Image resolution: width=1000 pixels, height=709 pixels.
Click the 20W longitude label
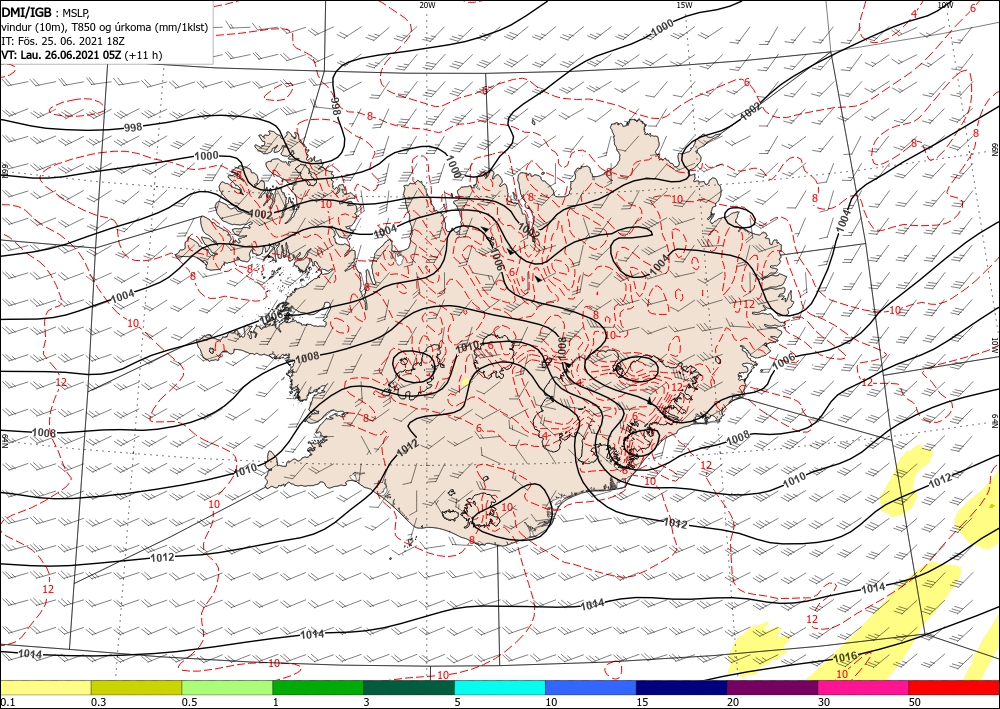[x=427, y=4]
